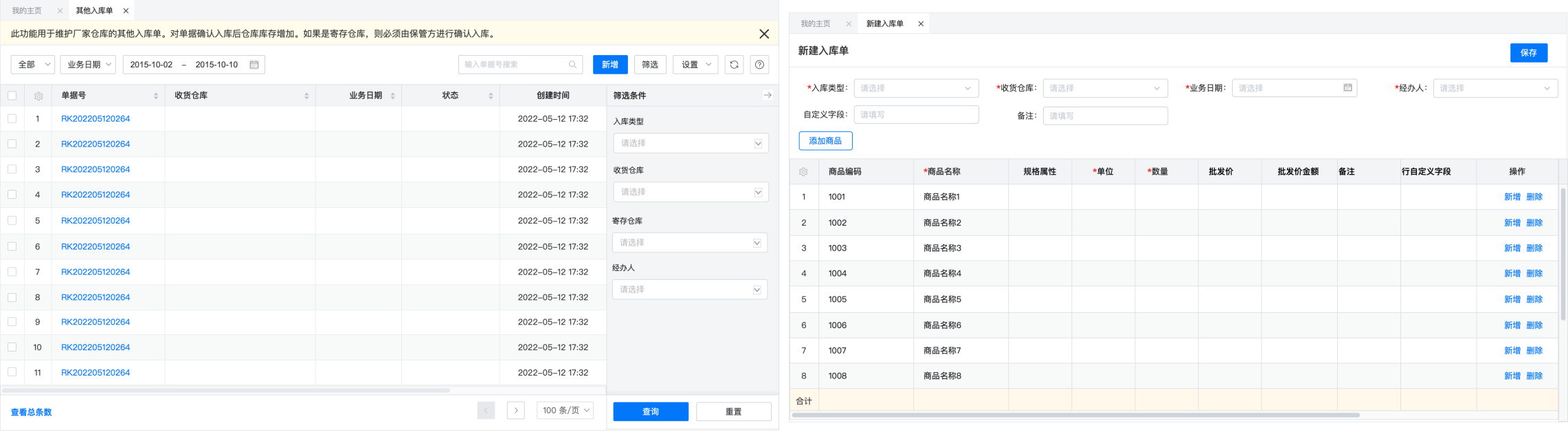Sort by 状态 column arrows
Image resolution: width=1568 pixels, height=432 pixels.
coord(491,96)
